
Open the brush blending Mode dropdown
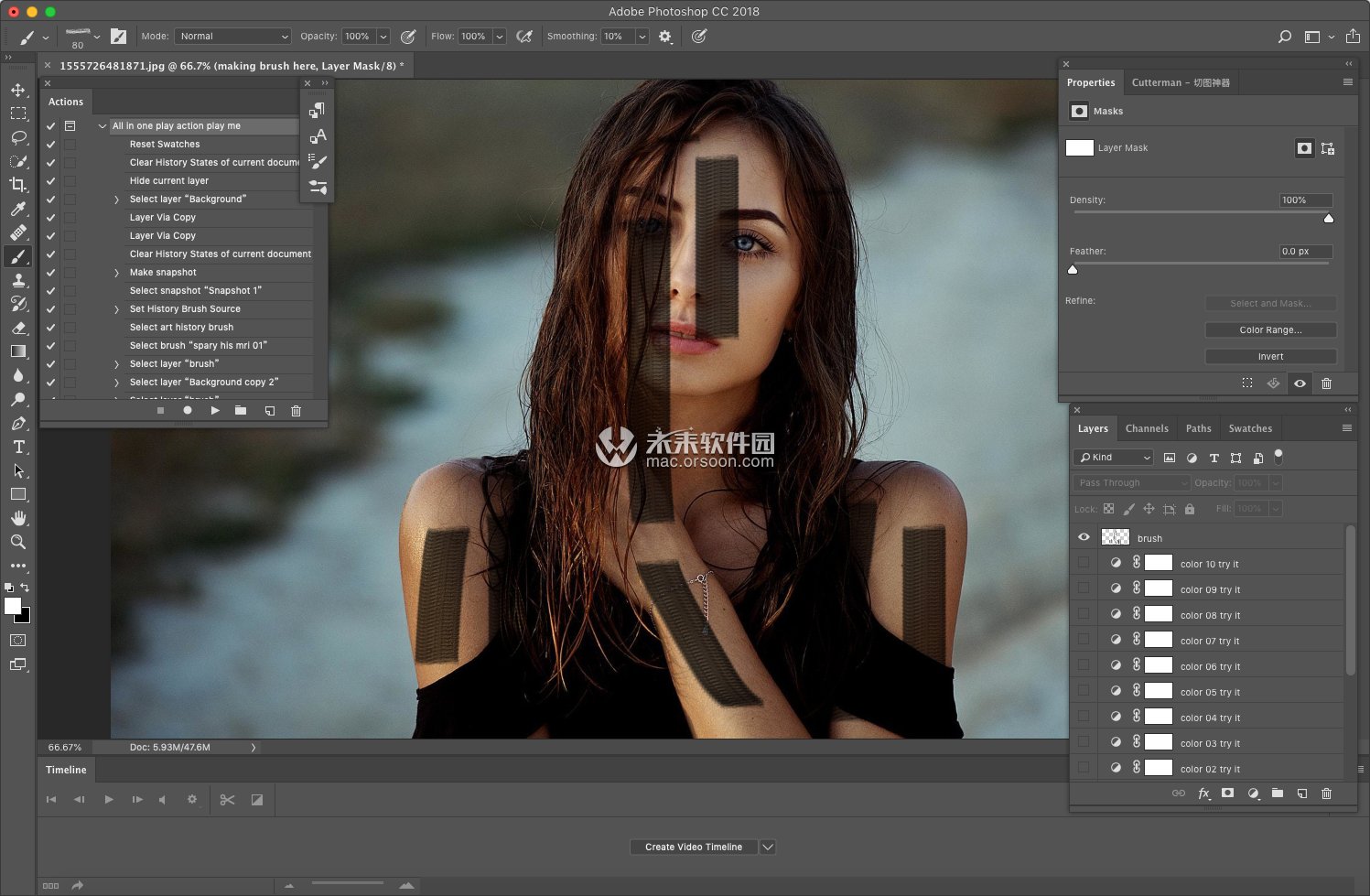click(232, 37)
